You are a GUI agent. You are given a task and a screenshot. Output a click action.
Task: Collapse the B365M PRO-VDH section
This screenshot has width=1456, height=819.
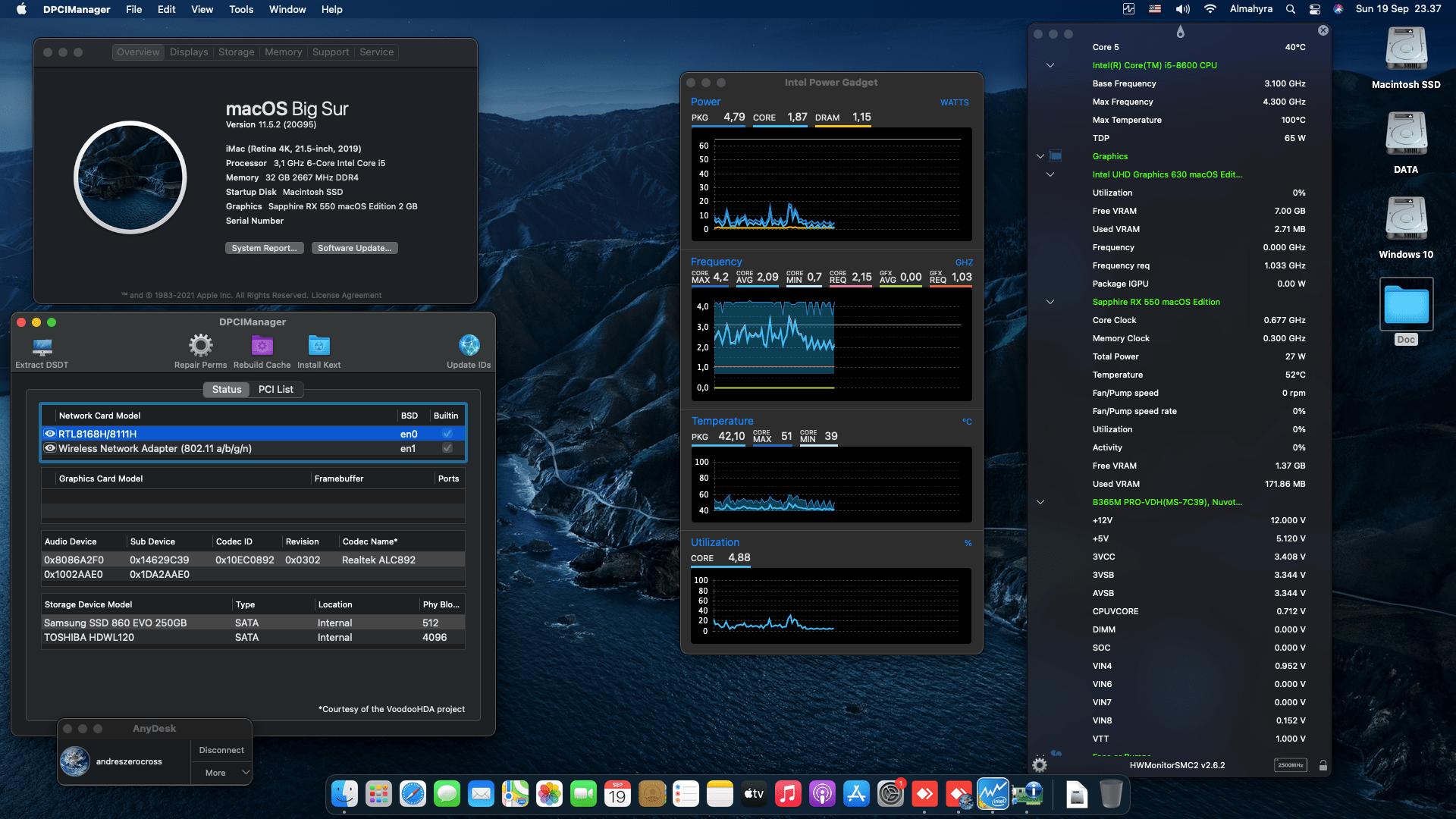tap(1040, 502)
